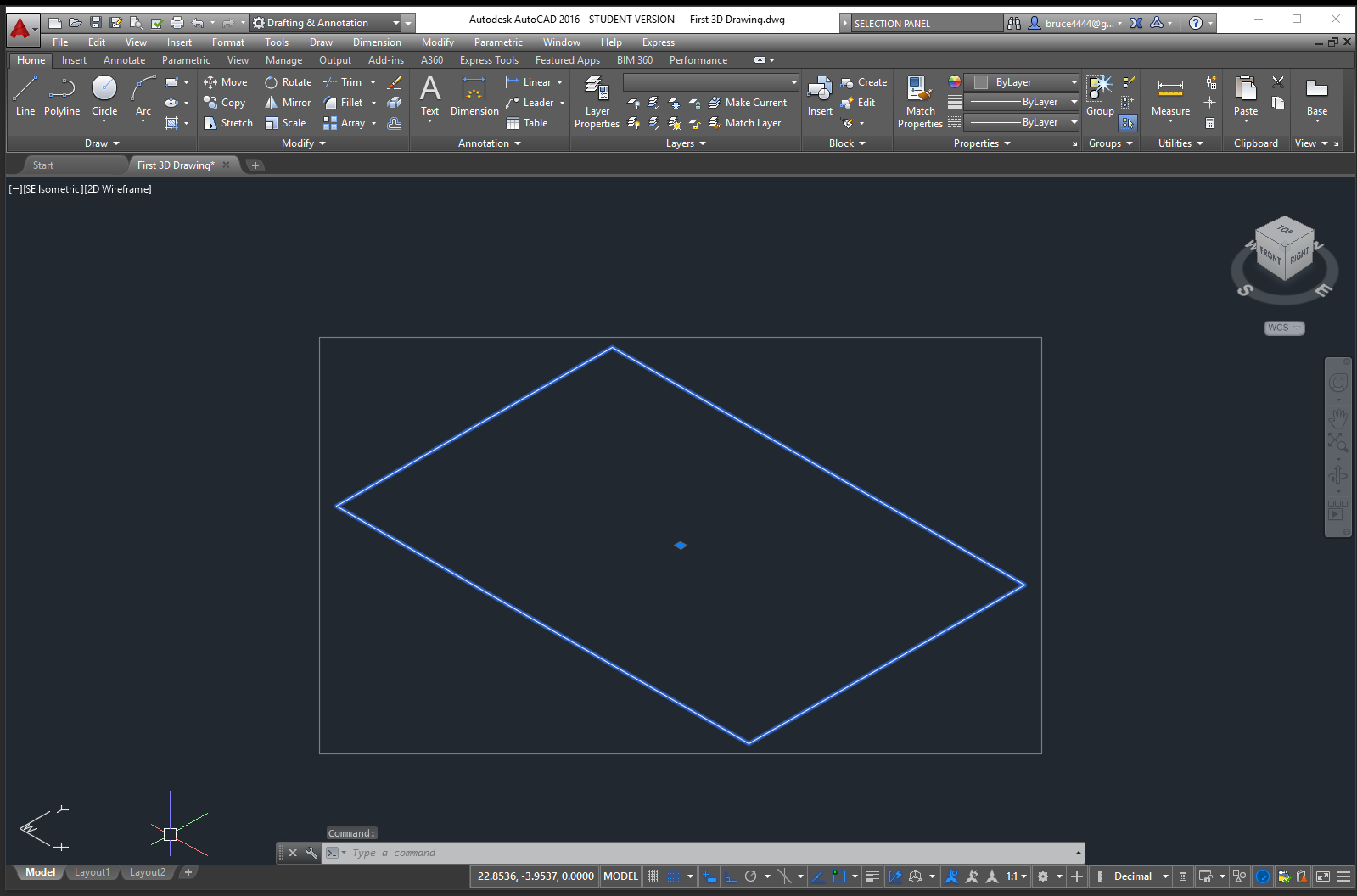
Task: Click the Group tool
Action: tap(1100, 95)
